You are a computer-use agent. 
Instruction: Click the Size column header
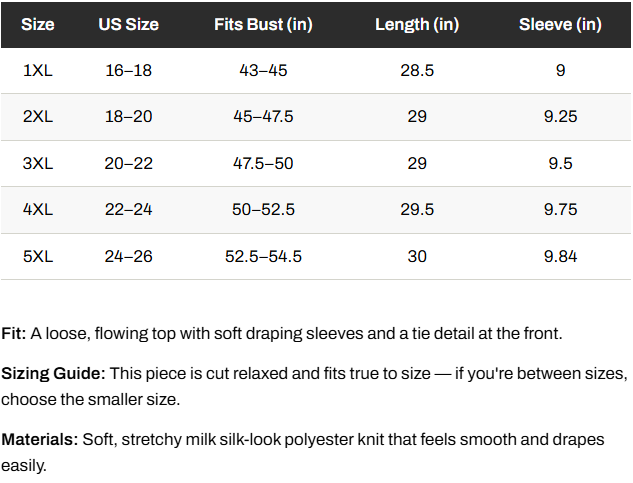(x=38, y=25)
